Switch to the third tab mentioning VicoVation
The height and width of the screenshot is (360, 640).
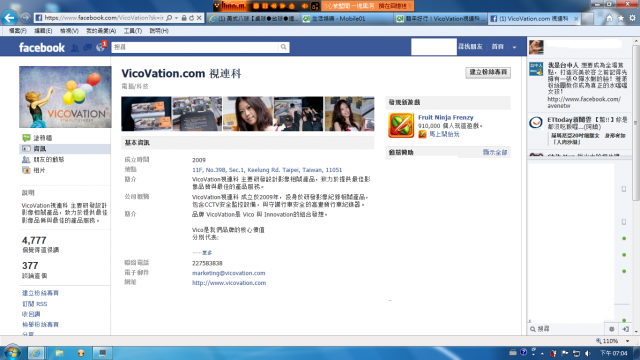coord(441,19)
